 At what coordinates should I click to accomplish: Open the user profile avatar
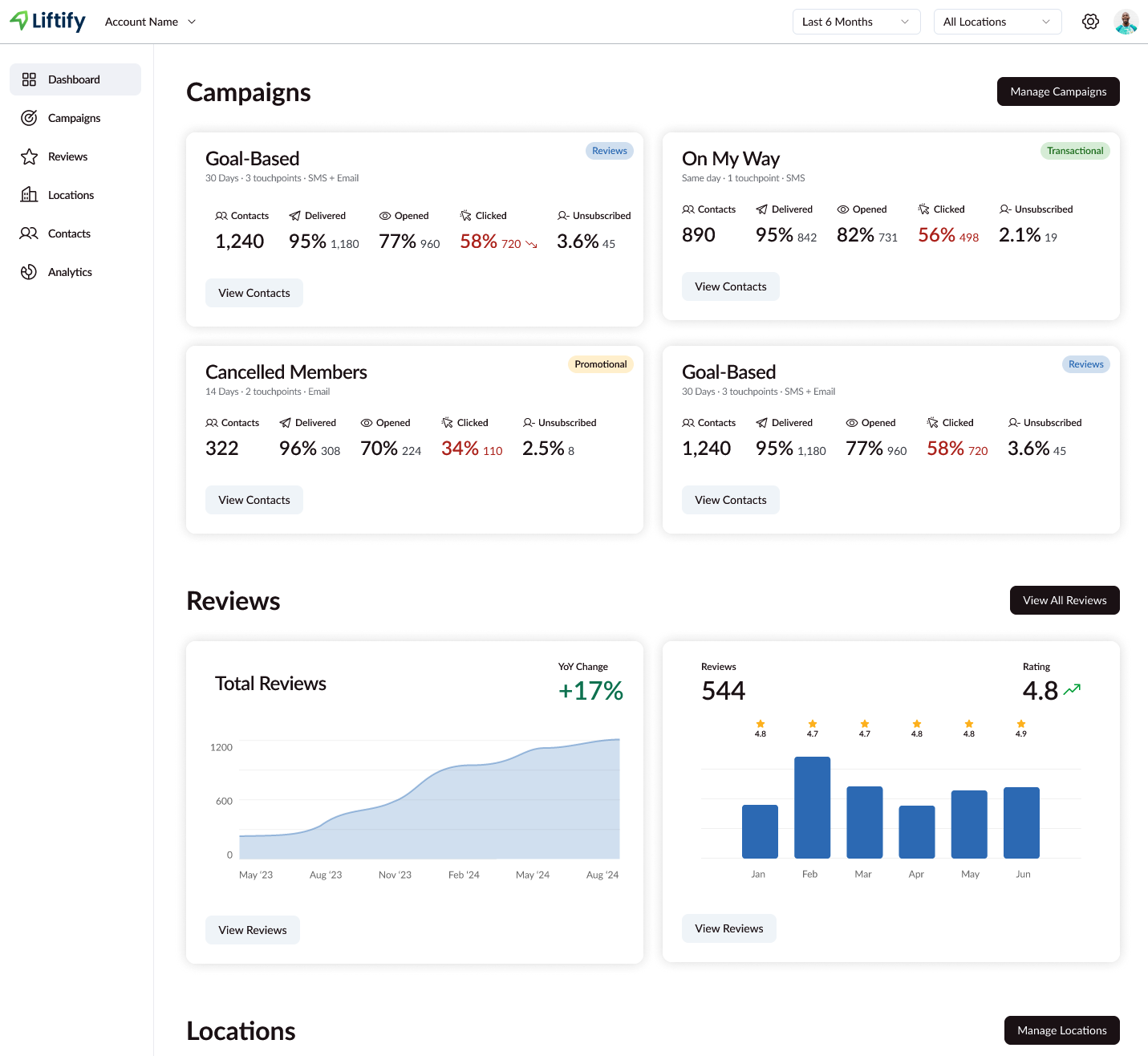(x=1126, y=22)
